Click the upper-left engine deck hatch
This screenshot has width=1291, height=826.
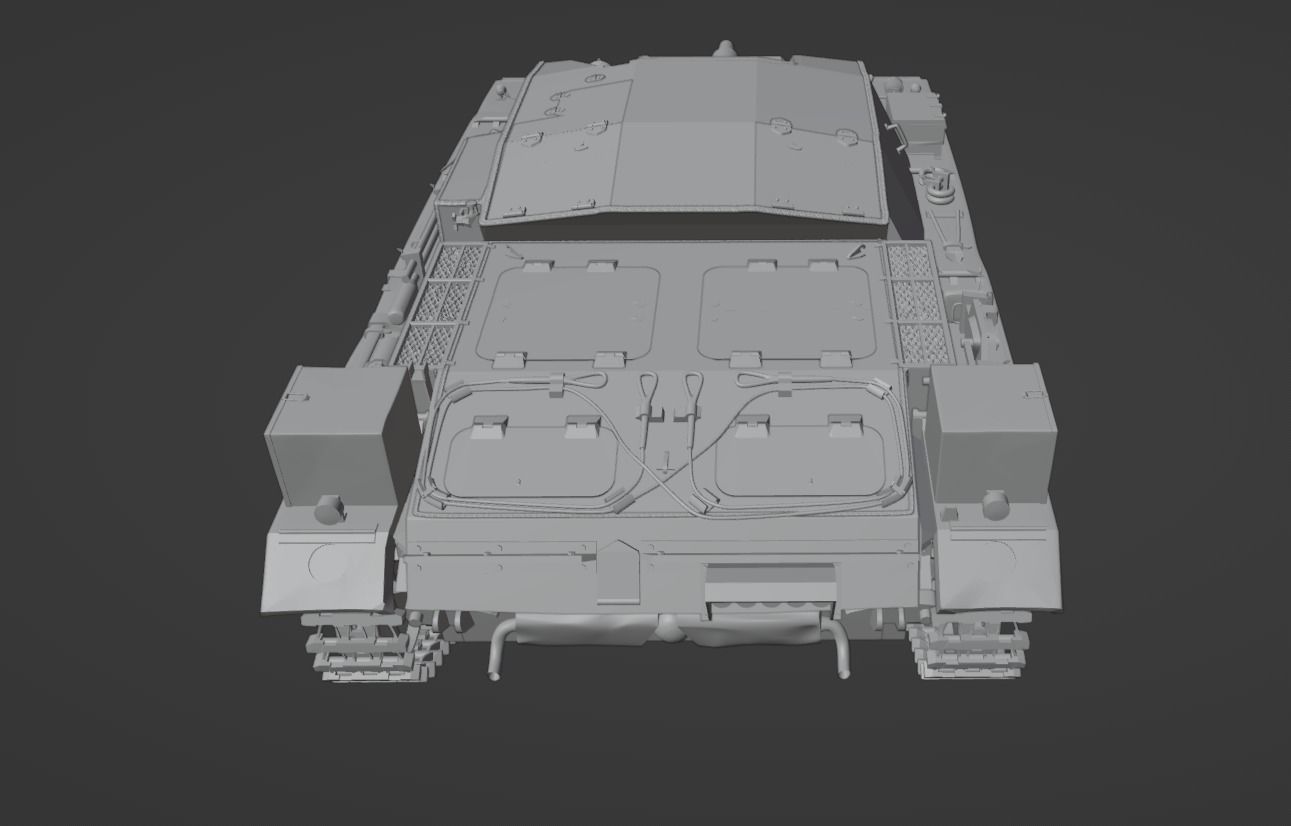coord(567,313)
